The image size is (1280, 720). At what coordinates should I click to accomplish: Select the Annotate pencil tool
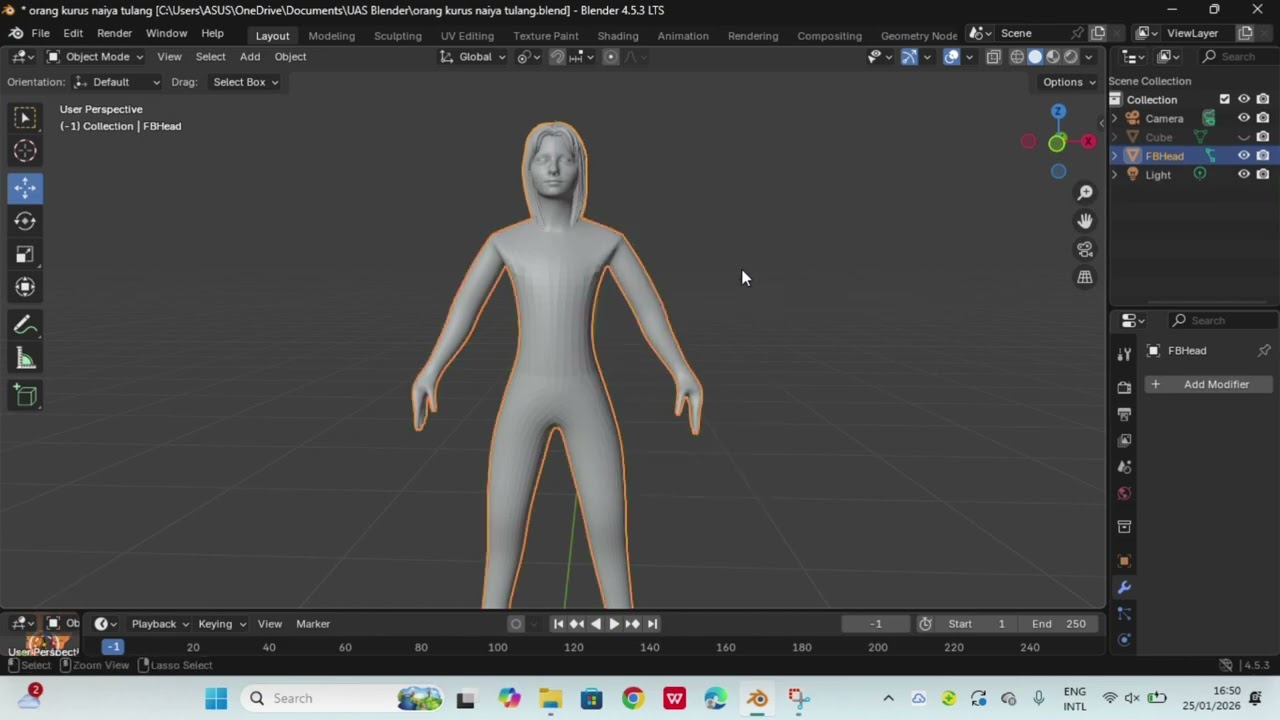pos(25,325)
